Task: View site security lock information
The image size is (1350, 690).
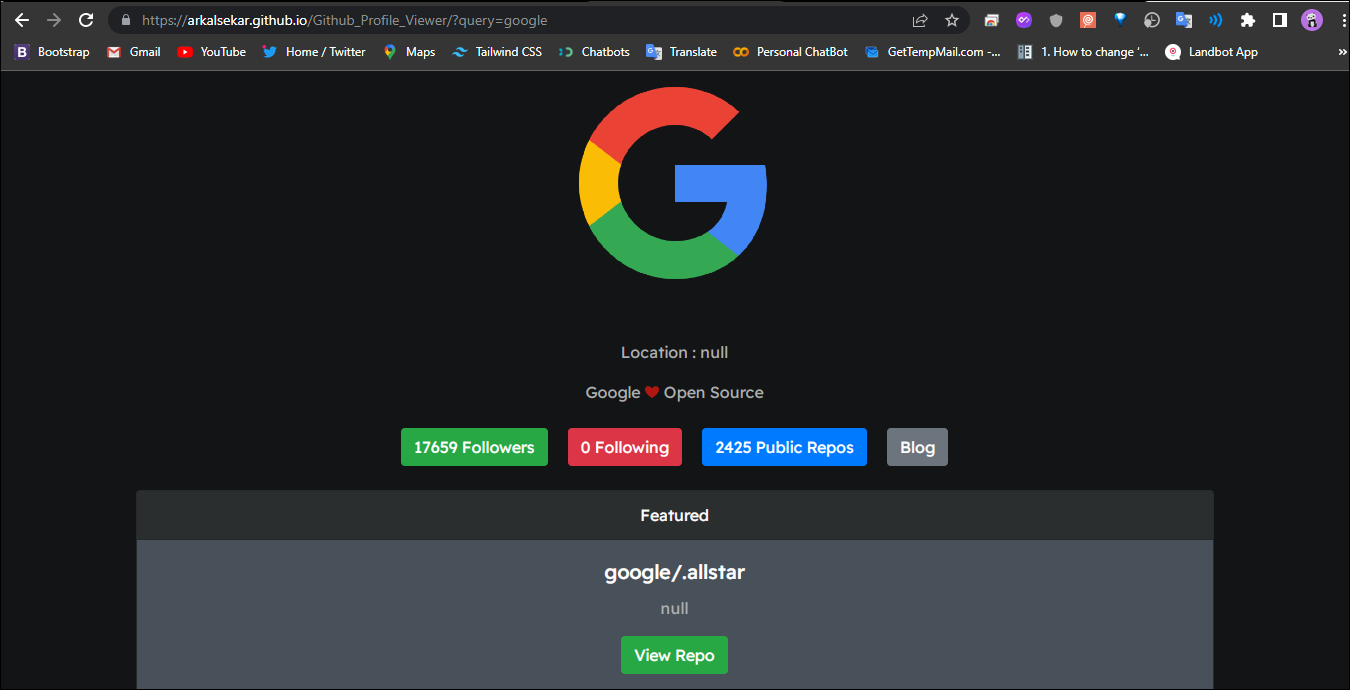Action: tap(125, 20)
